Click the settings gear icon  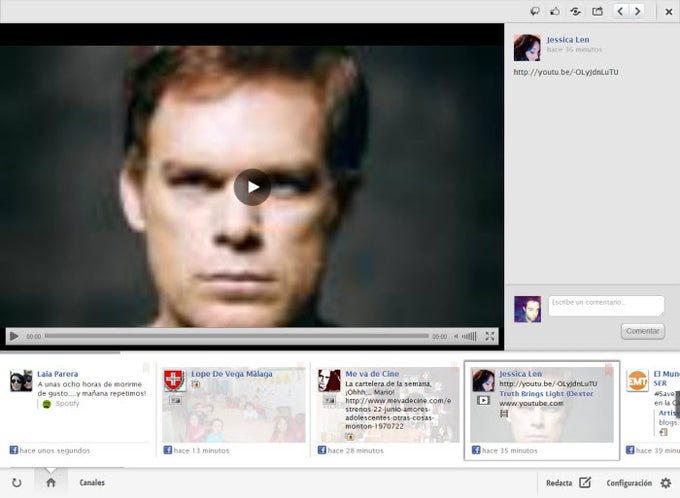666,483
